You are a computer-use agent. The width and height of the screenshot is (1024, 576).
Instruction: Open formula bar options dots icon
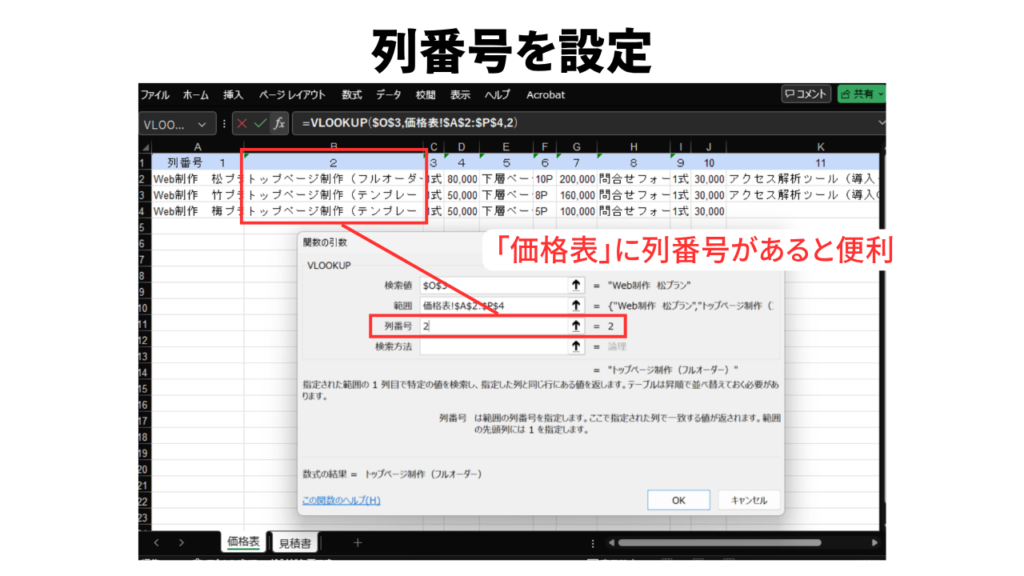coord(224,123)
